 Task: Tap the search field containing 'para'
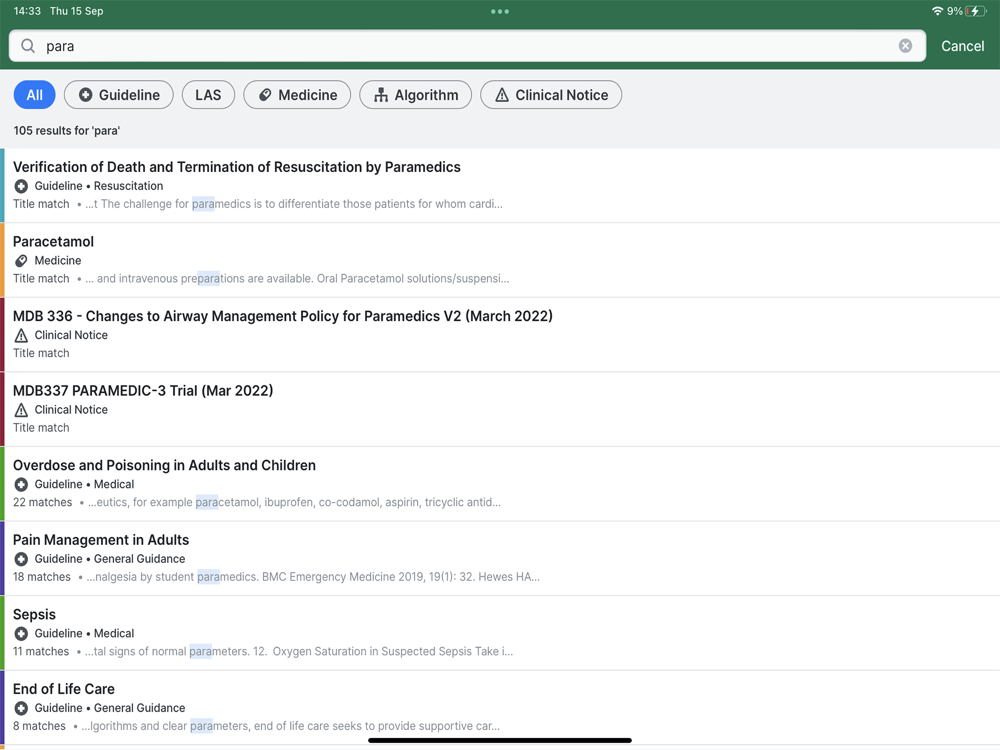467,46
